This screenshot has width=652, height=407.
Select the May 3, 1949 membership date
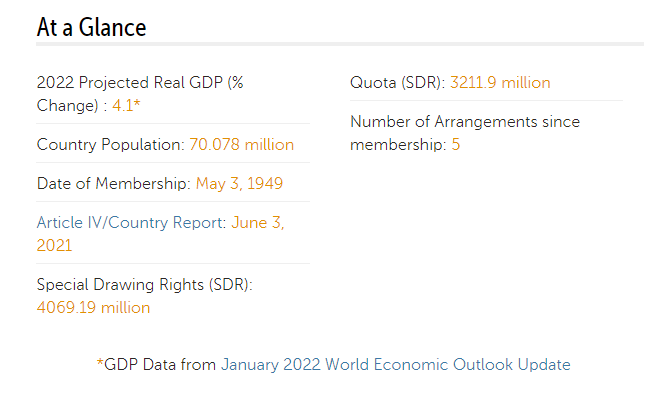pyautogui.click(x=239, y=183)
